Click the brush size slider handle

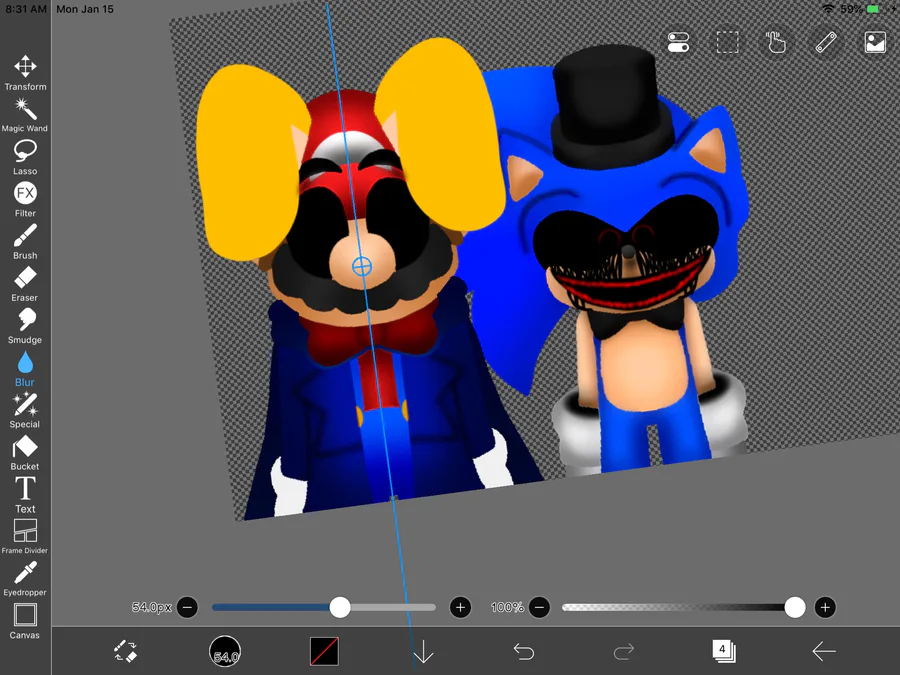340,607
